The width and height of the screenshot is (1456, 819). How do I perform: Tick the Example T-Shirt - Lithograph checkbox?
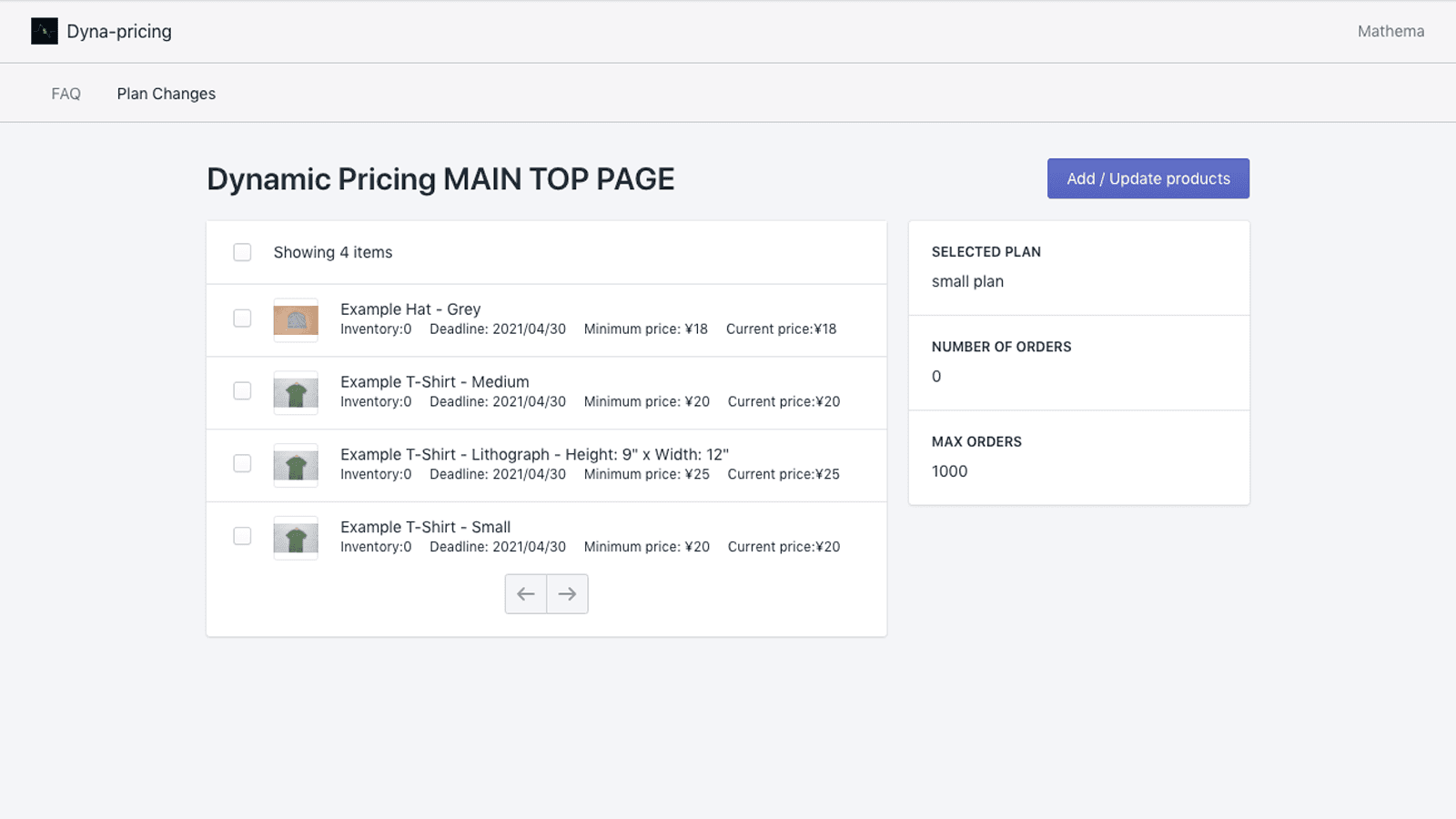[x=242, y=465]
